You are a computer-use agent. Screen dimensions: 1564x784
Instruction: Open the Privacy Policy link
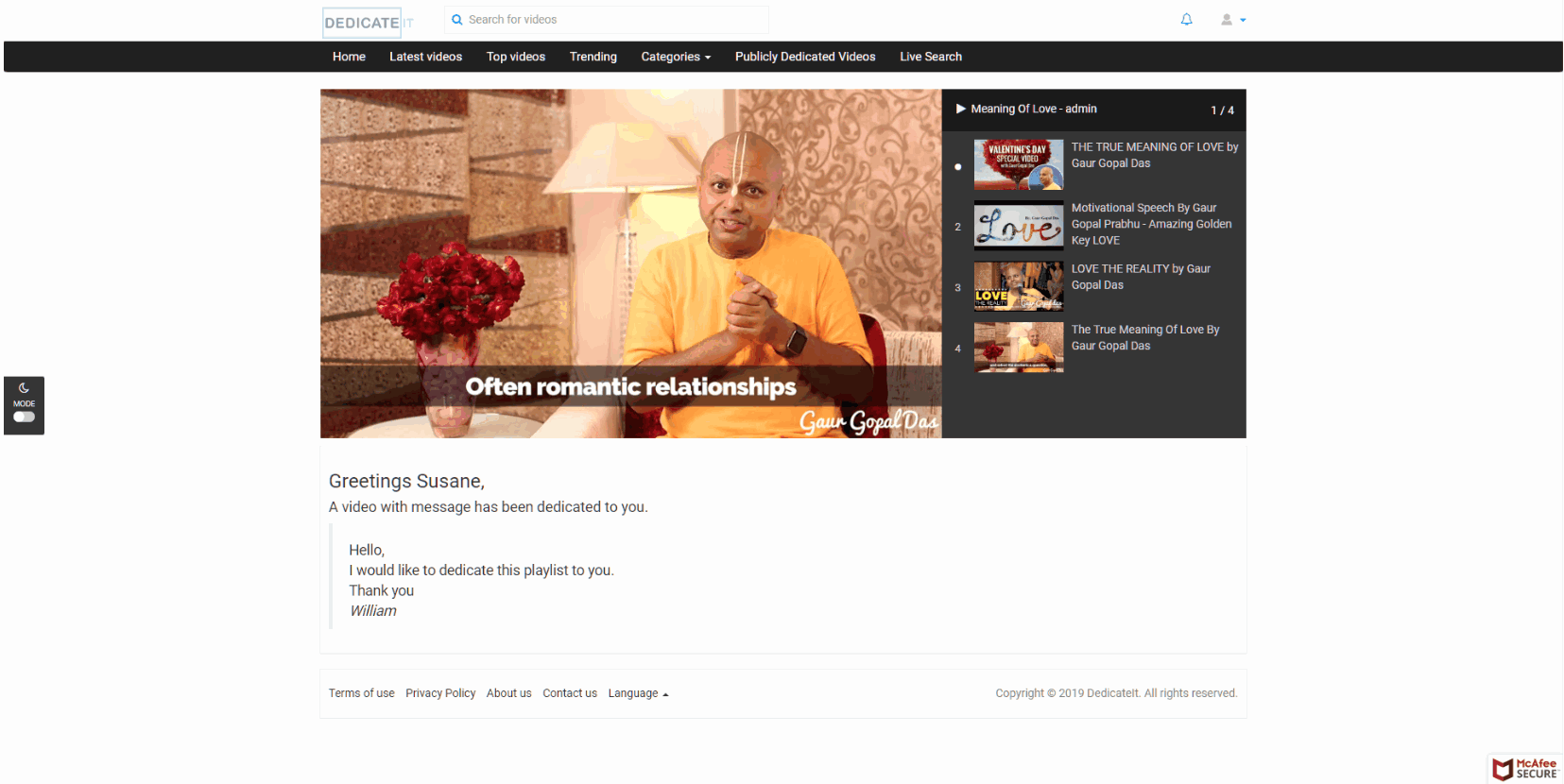440,693
